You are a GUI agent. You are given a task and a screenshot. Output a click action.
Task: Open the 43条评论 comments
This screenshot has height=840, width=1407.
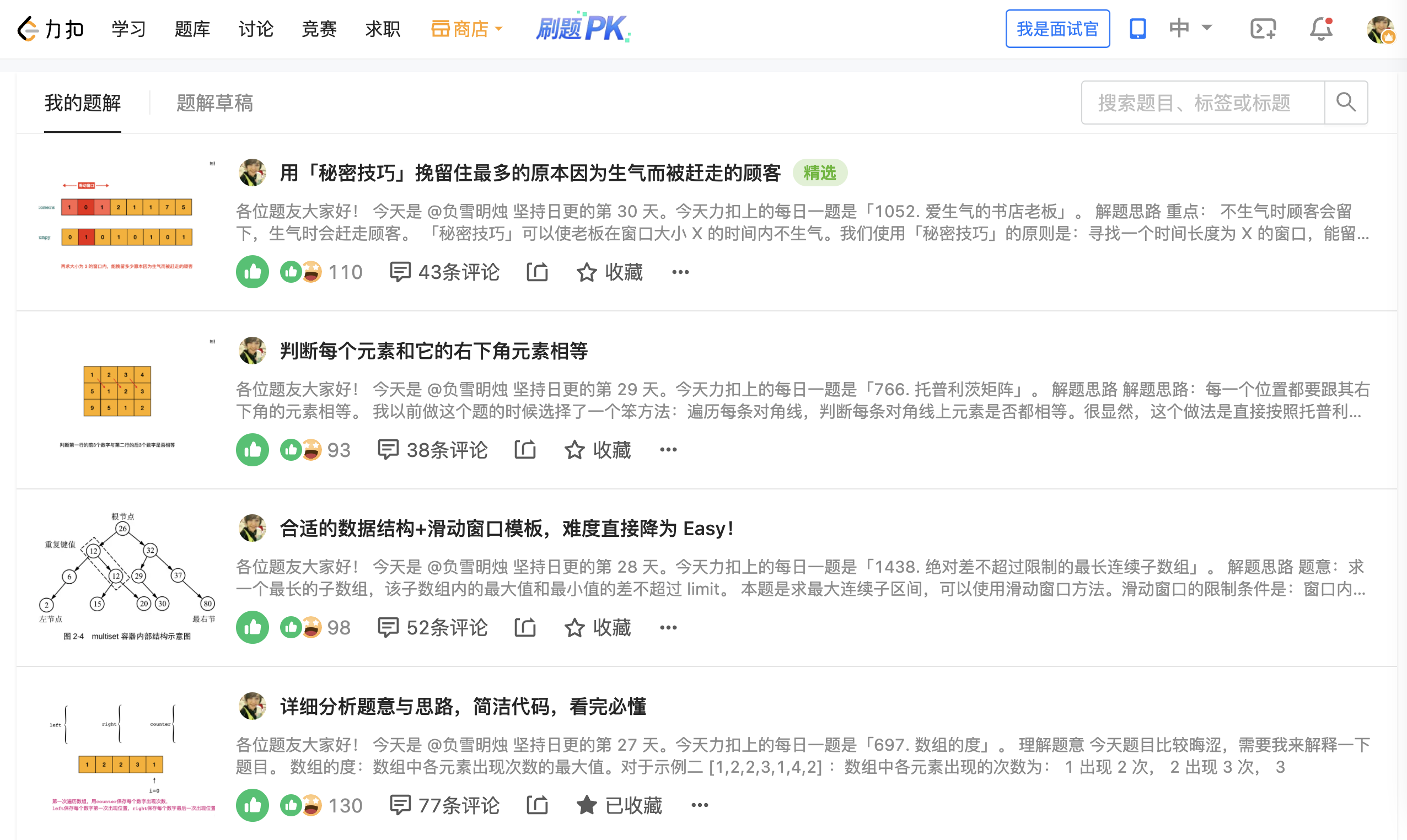[445, 272]
